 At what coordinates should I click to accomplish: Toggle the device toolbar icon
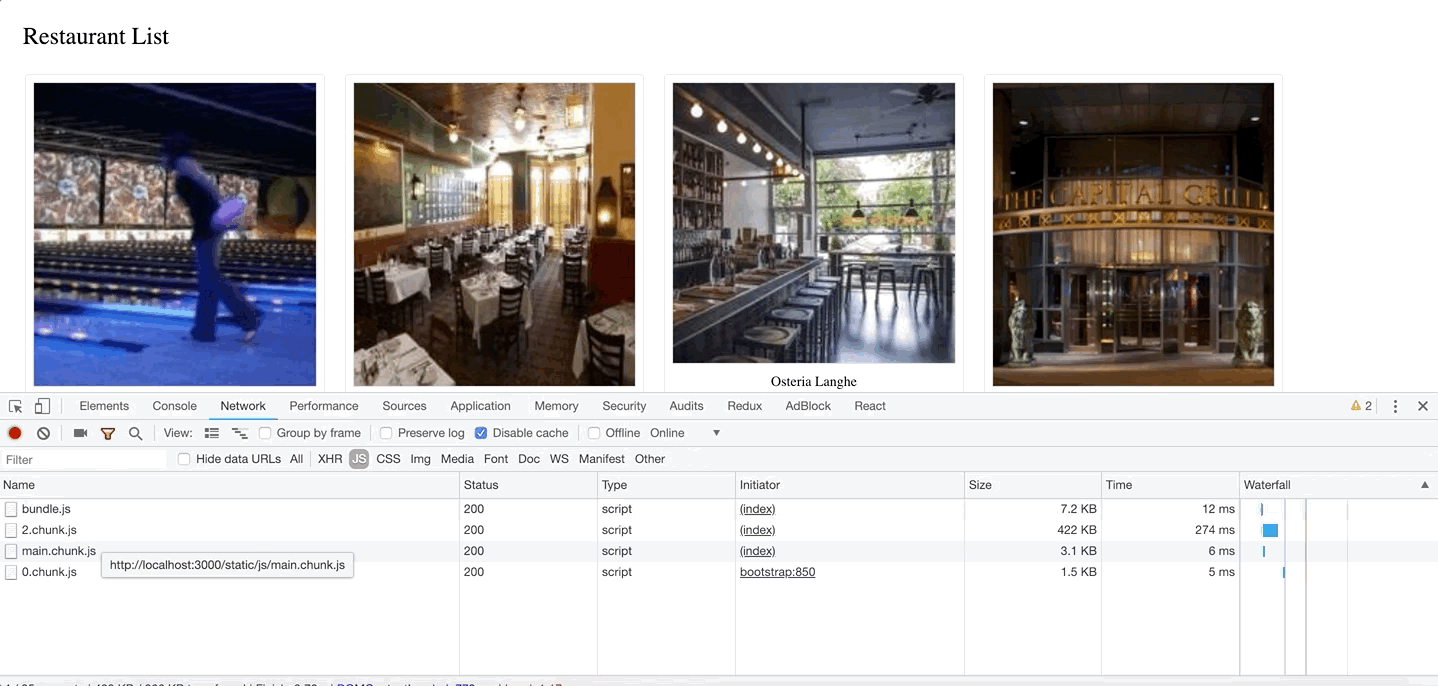(42, 406)
